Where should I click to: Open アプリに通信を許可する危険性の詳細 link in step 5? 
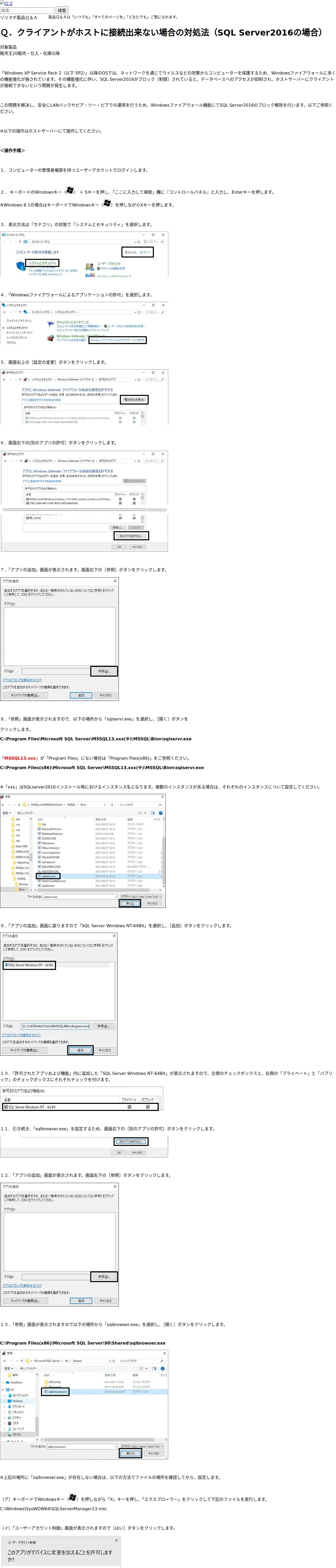point(41,400)
